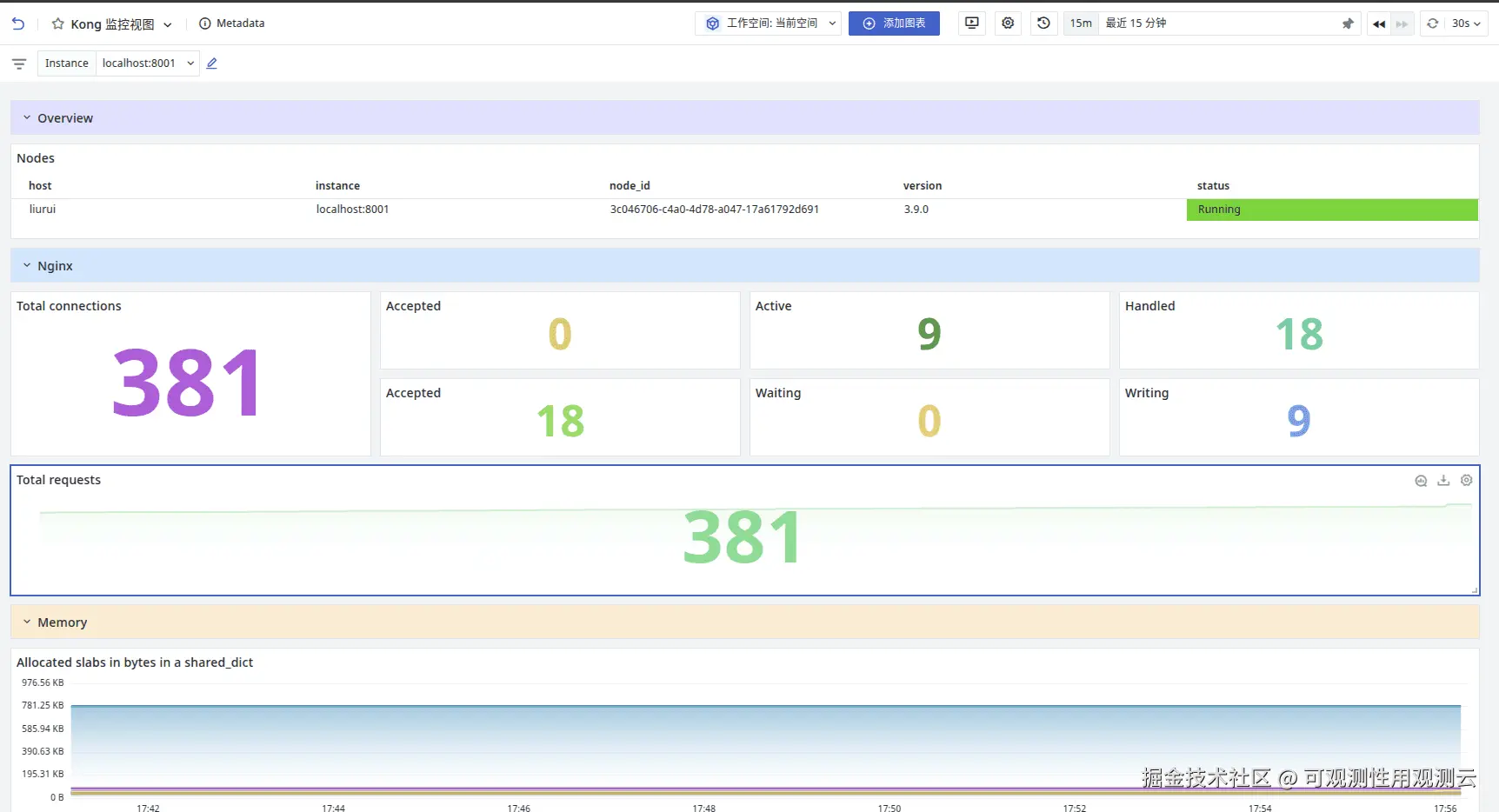
Task: Click the node_id column header
Action: click(630, 186)
